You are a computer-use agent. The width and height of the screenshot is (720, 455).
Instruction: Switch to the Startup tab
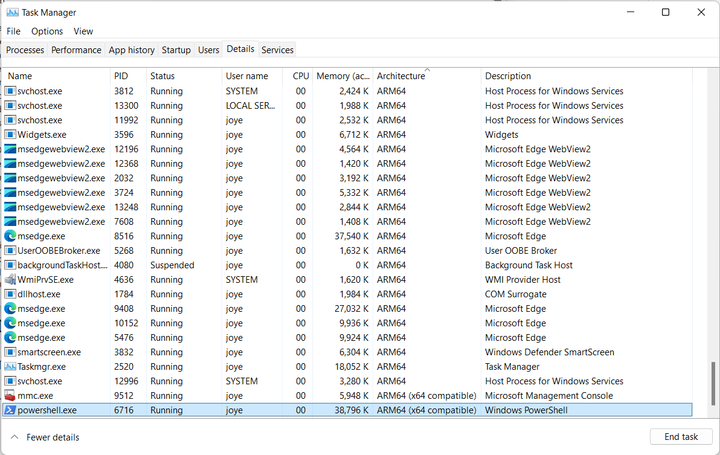click(x=176, y=50)
